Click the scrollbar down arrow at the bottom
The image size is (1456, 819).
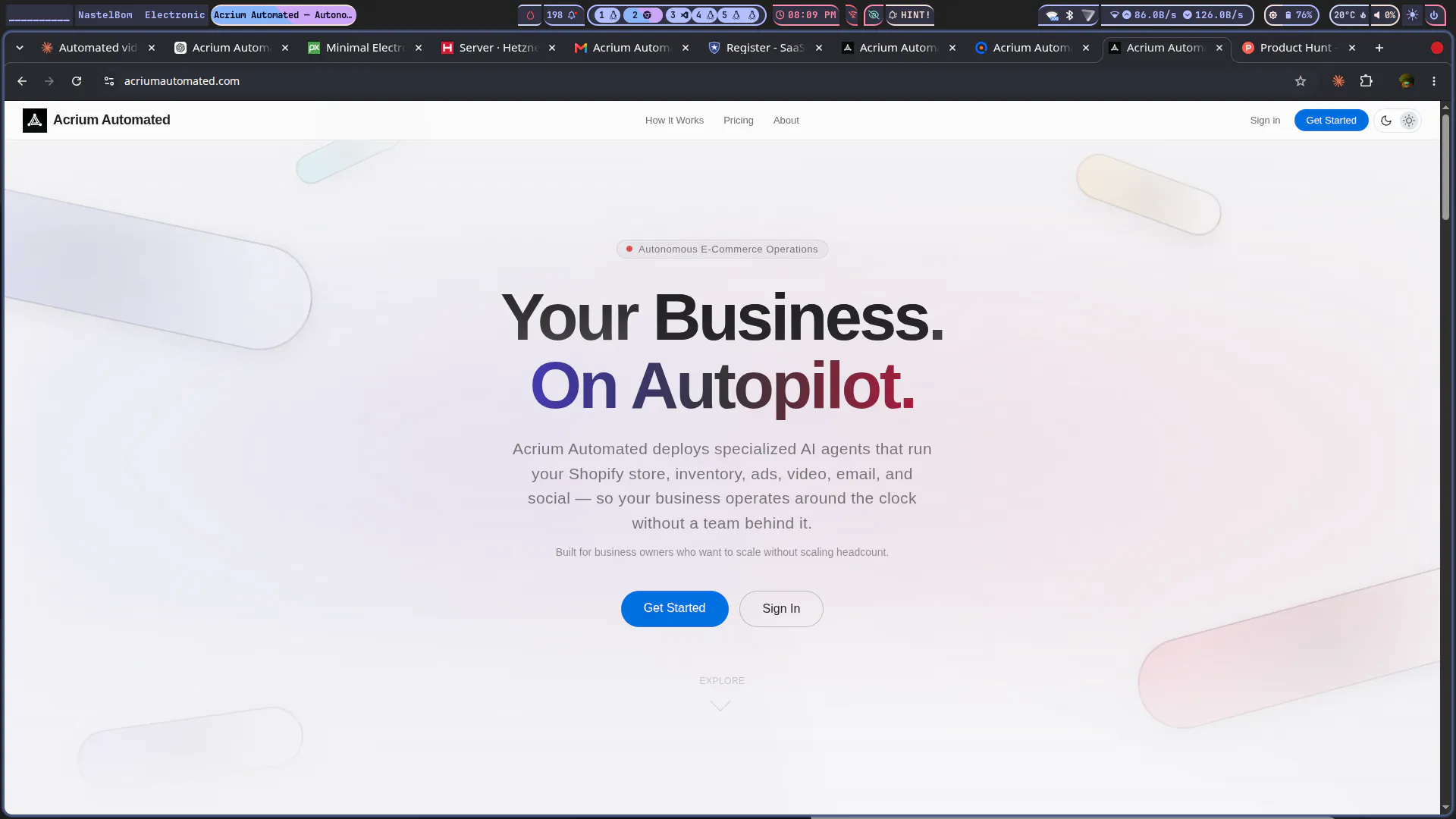pyautogui.click(x=1445, y=808)
